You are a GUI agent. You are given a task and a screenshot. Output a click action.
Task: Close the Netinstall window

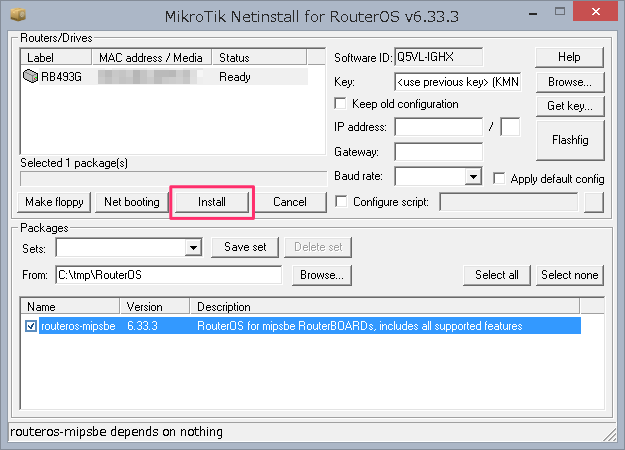[596, 12]
